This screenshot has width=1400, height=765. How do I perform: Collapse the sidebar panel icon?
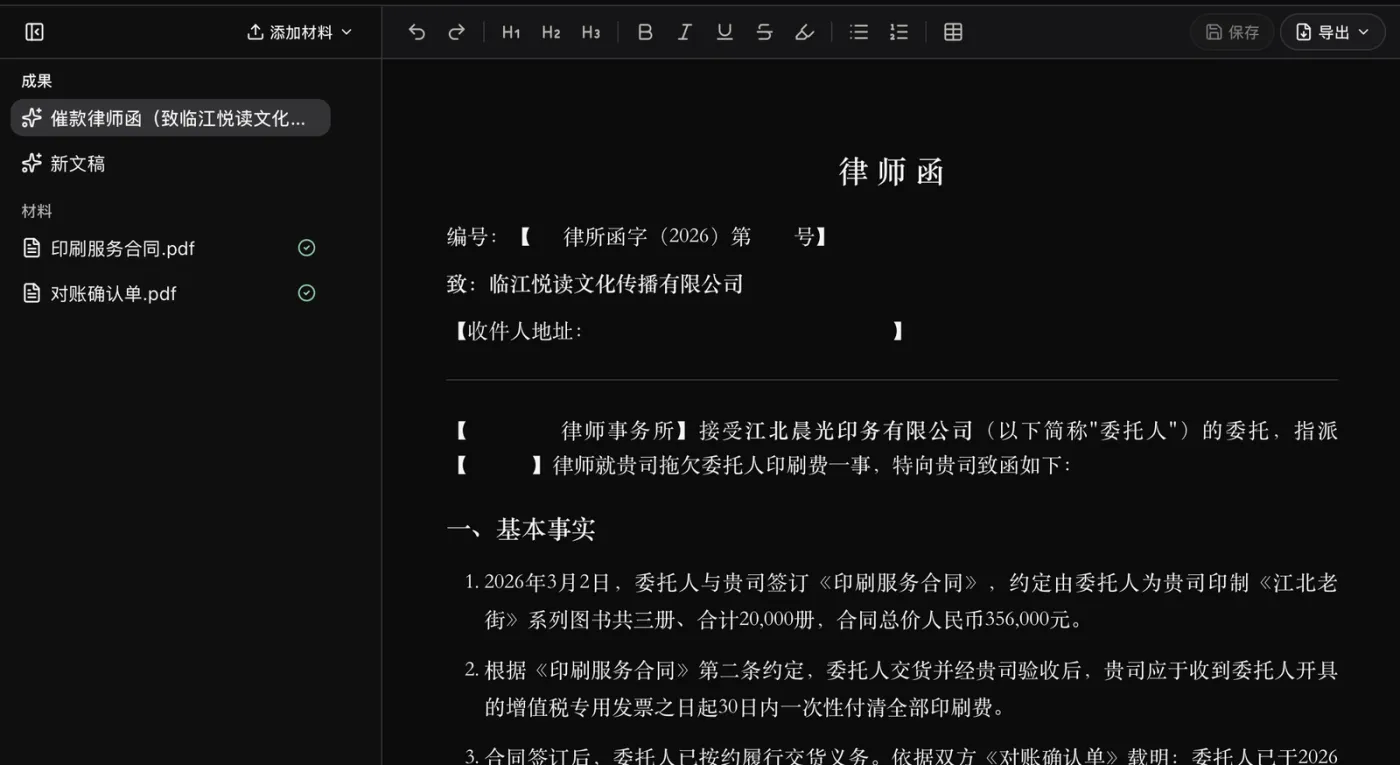(34, 32)
